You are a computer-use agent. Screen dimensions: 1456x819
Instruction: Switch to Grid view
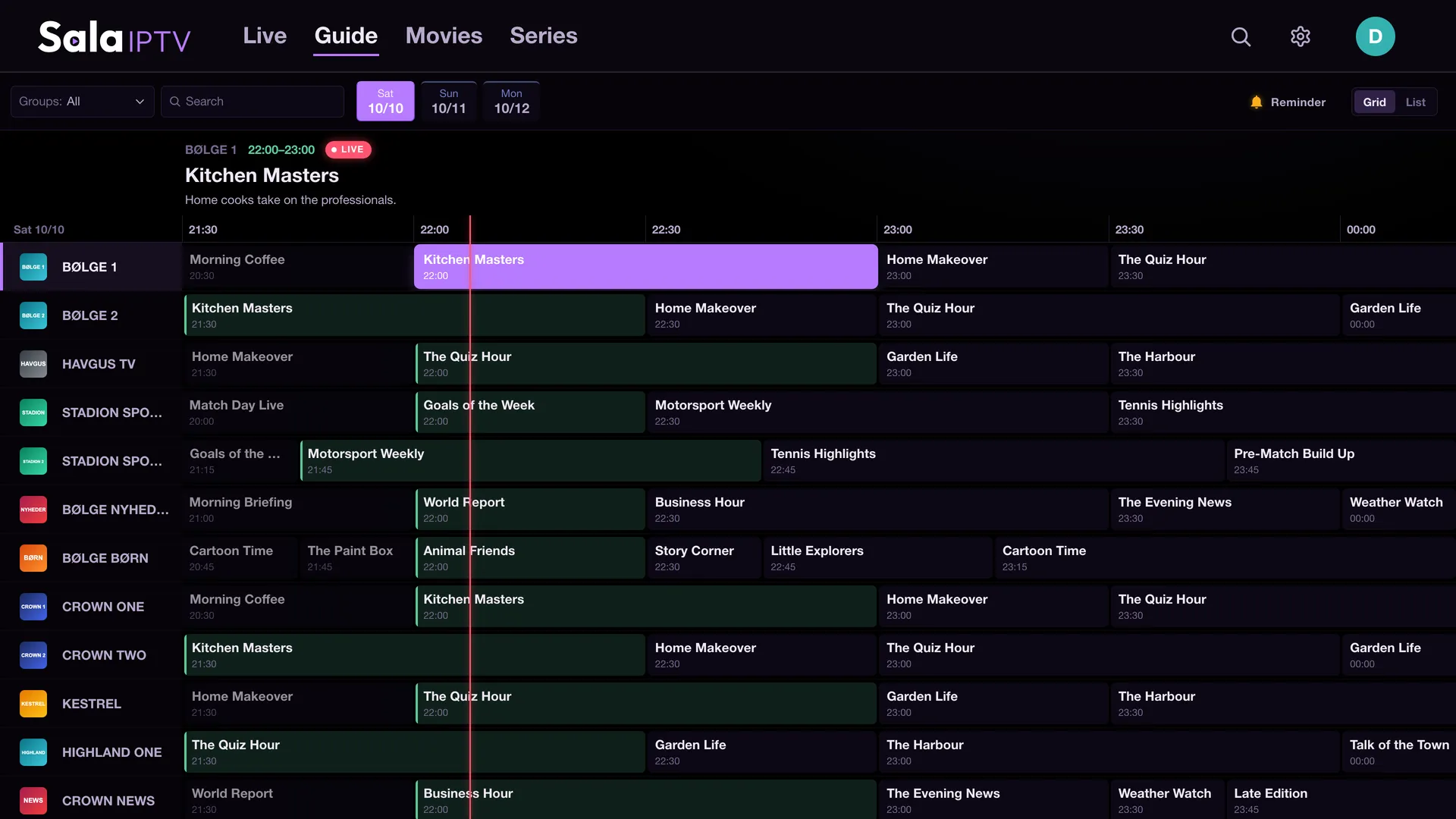click(x=1374, y=102)
